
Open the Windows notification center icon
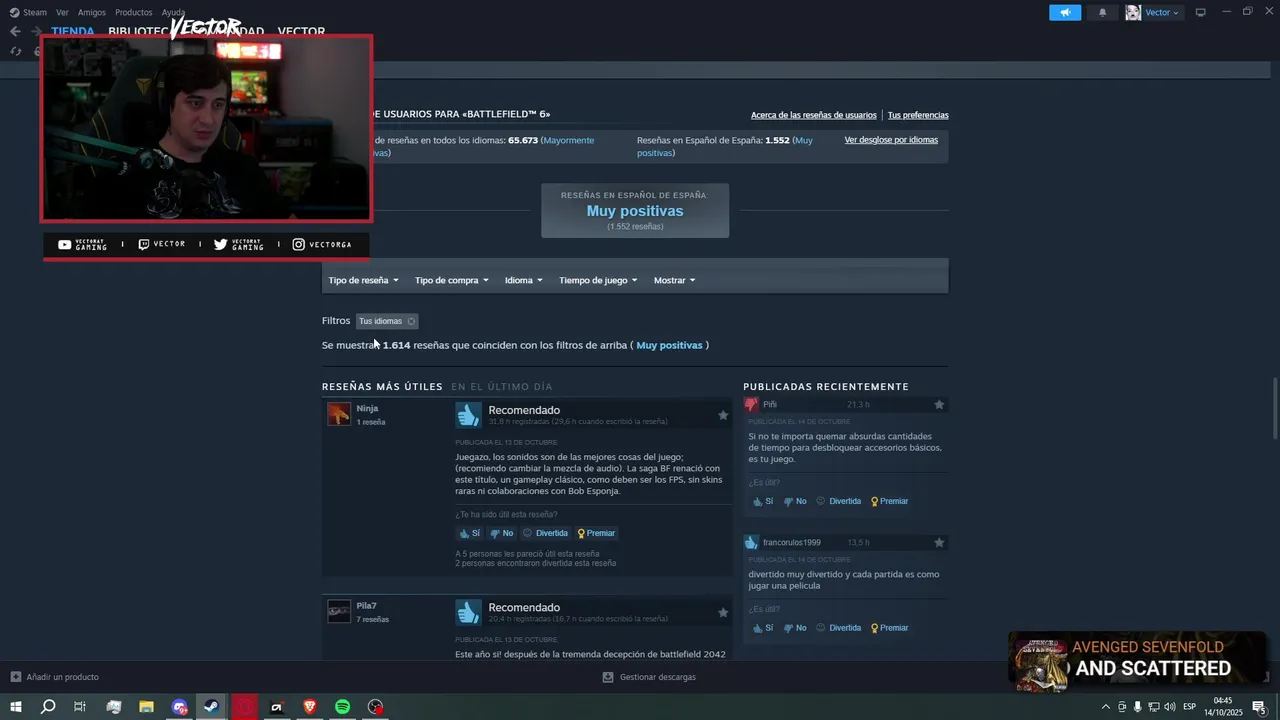tap(1259, 707)
